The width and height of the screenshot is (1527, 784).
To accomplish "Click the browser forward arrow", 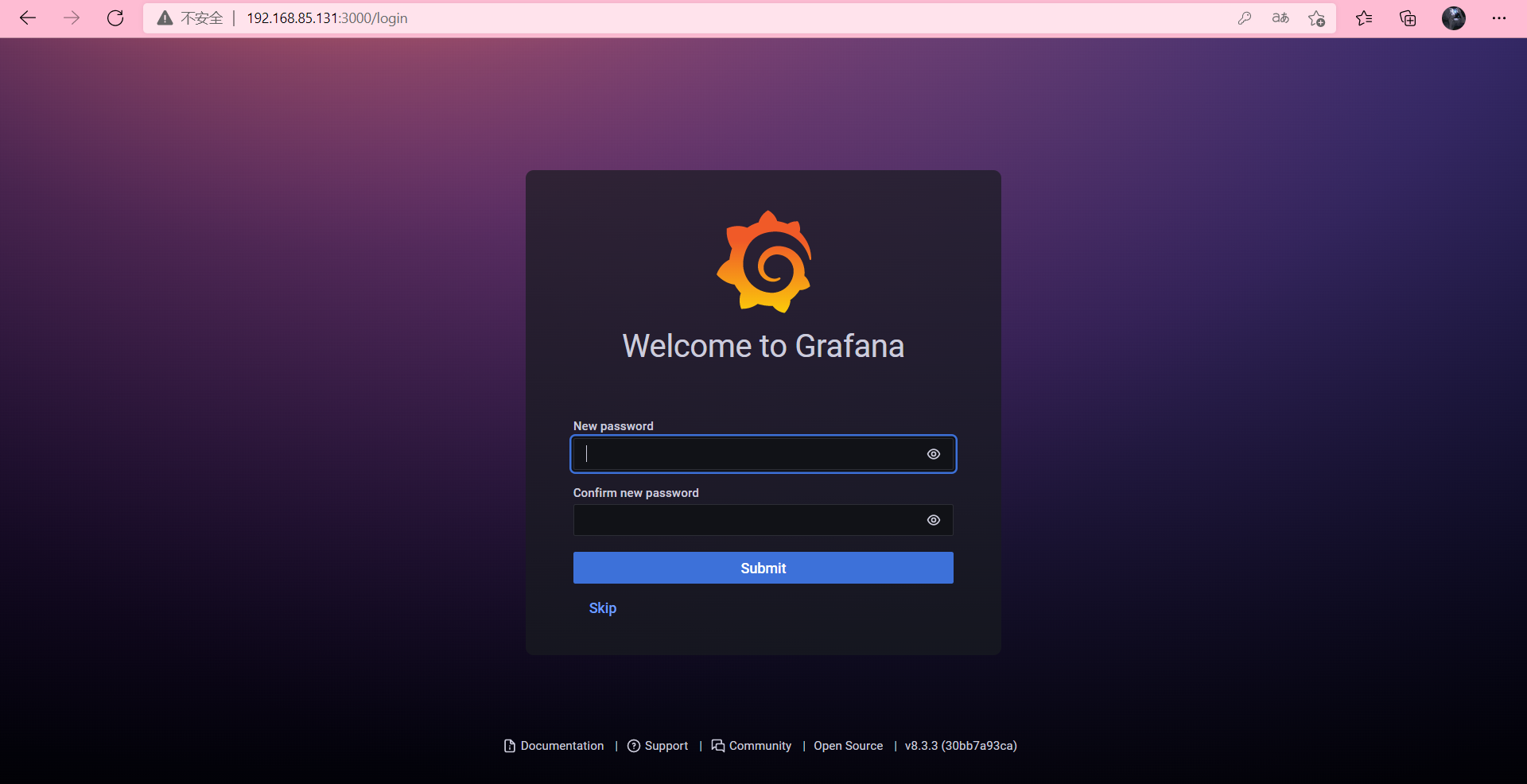I will [x=72, y=18].
